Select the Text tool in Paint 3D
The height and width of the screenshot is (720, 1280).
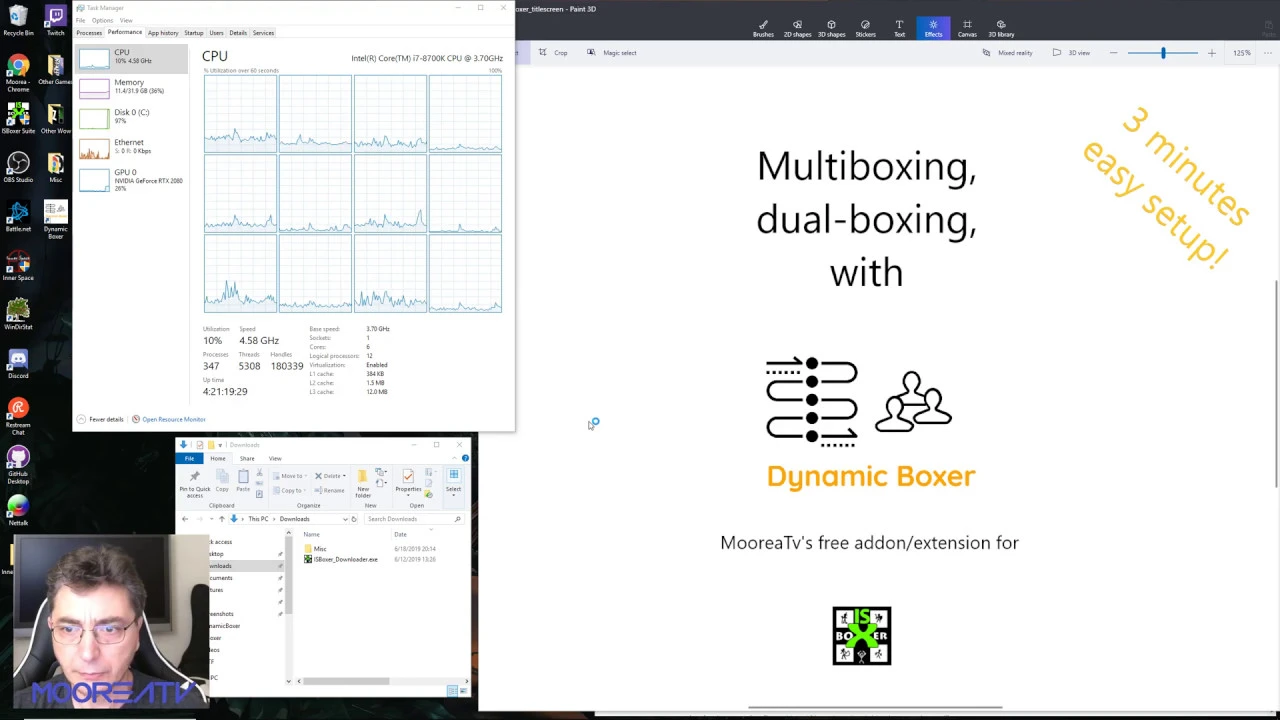899,29
